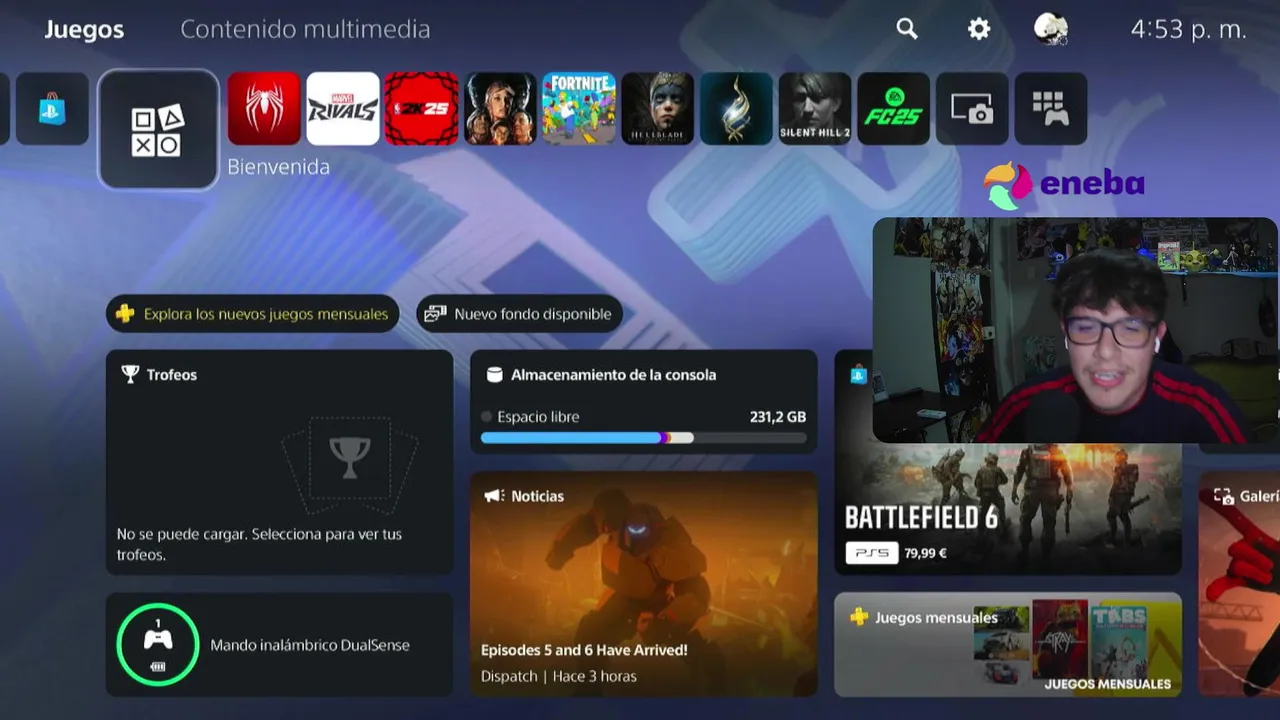Click the Episodes 5 and 6 Have Arrived headline
Screen dimensions: 1280x720
coord(584,650)
